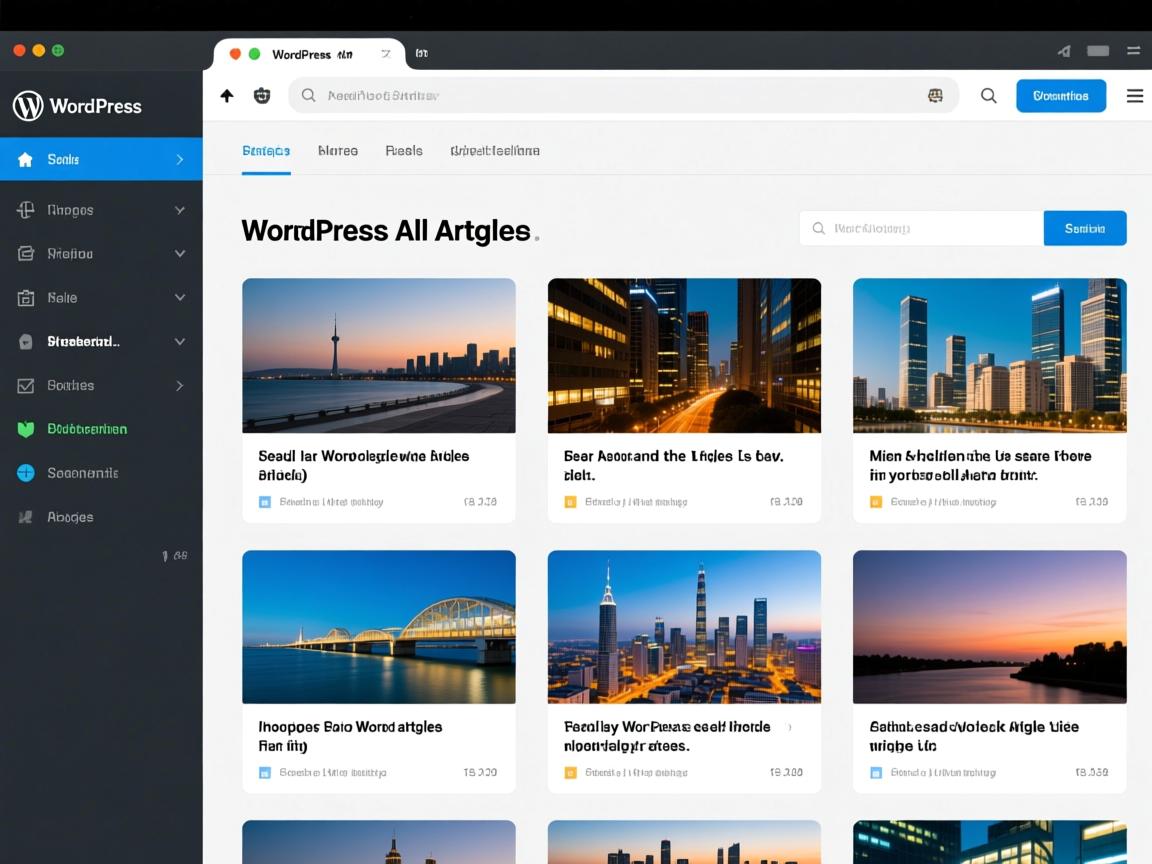Select the fourth content tab
The image size is (1152, 864).
494,151
